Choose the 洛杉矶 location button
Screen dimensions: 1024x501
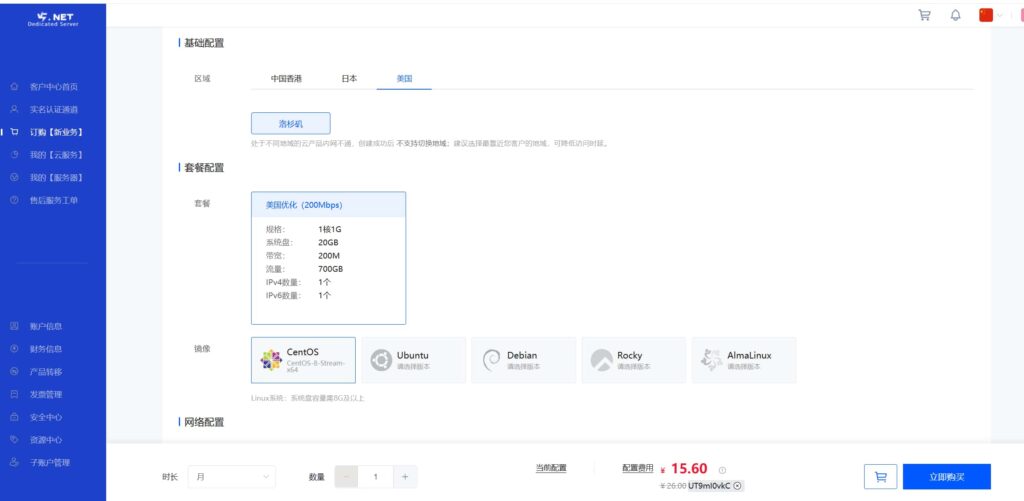coord(291,123)
